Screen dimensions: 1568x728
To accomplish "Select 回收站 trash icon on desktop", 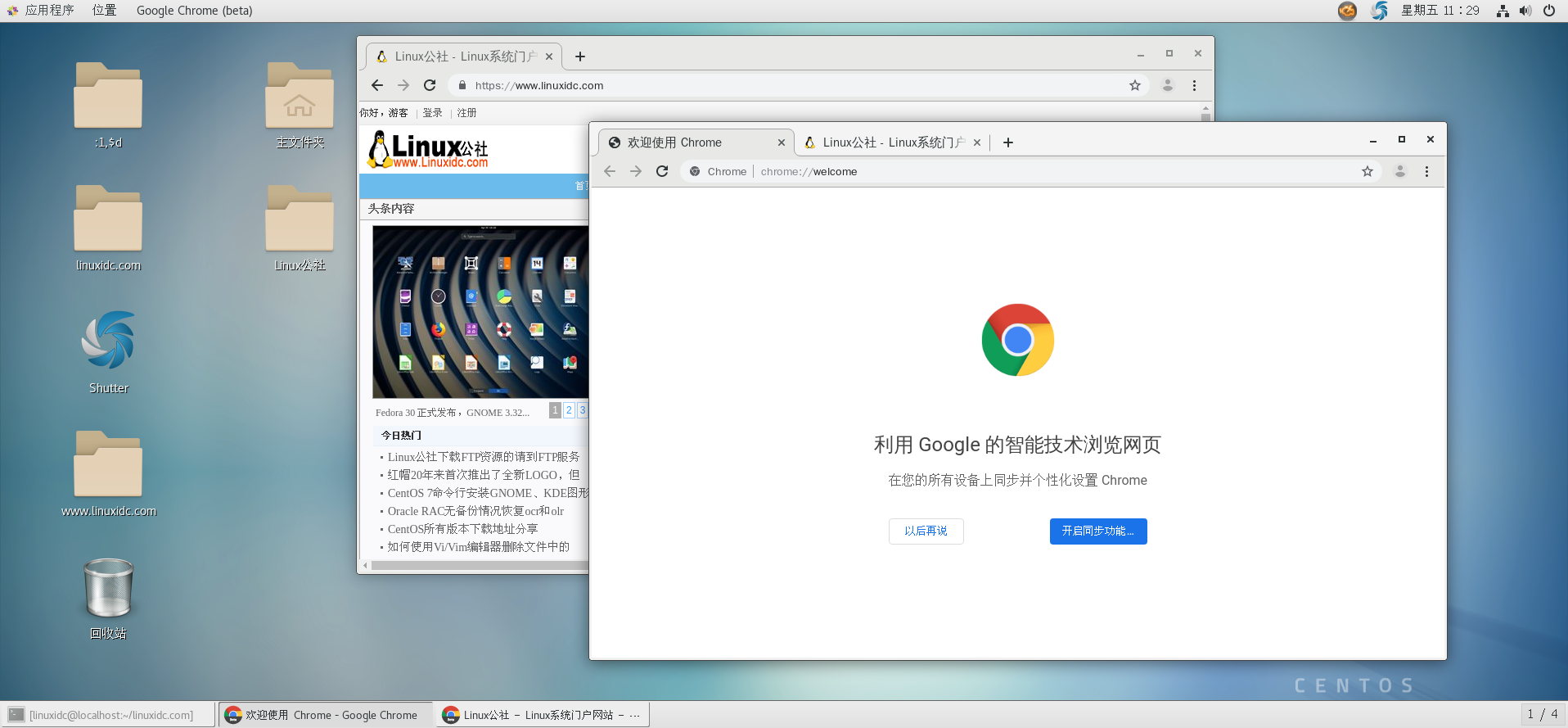I will [108, 598].
